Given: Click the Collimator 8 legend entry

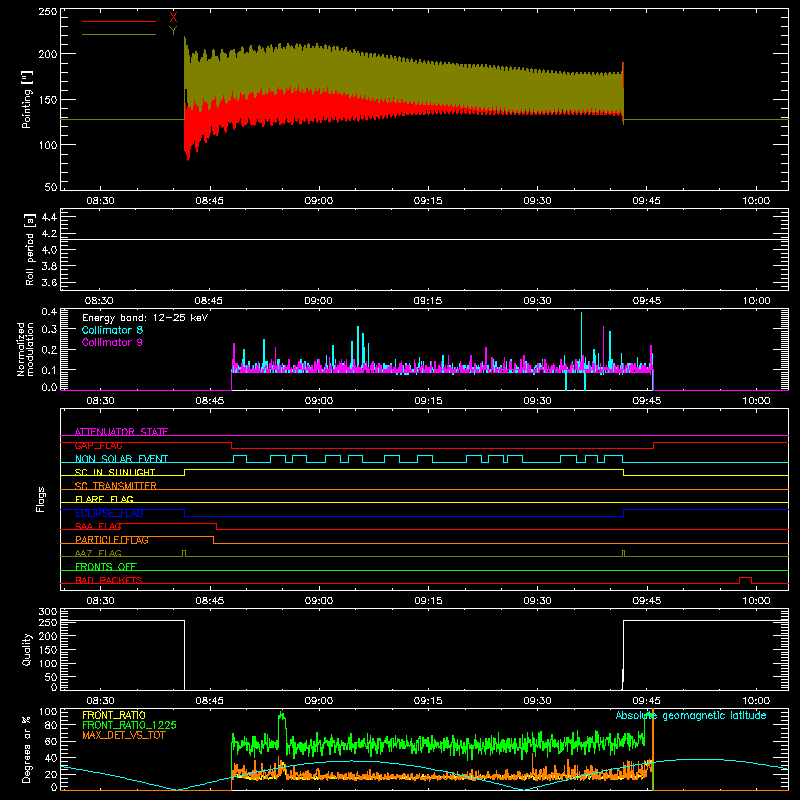Looking at the screenshot, I should coord(112,330).
